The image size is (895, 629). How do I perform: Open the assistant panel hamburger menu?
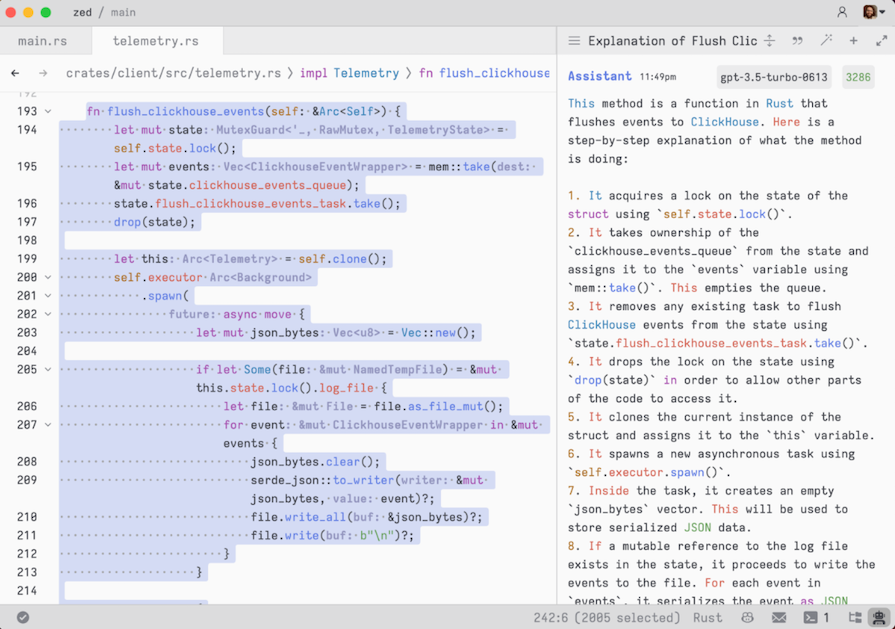pyautogui.click(x=573, y=41)
